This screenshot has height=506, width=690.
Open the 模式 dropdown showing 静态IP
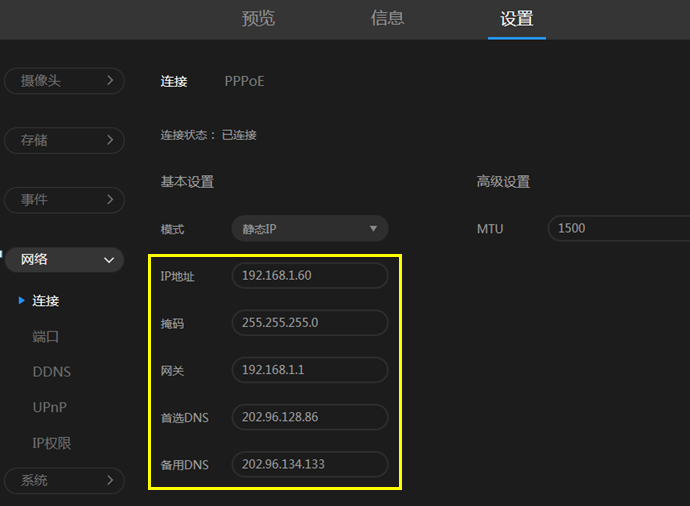pos(310,228)
